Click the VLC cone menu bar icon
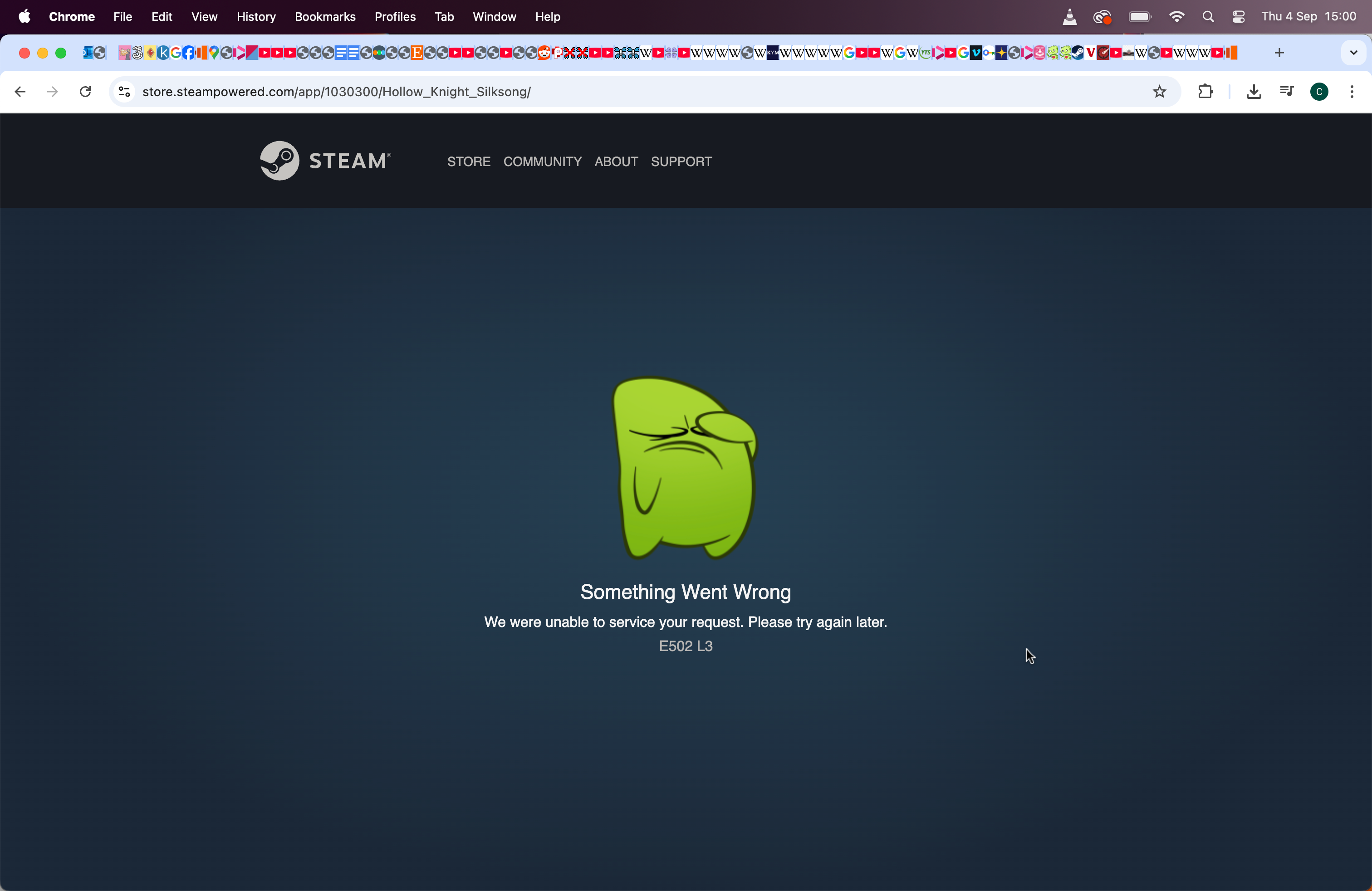Screen dimensions: 1372x891 pyautogui.click(x=1069, y=17)
